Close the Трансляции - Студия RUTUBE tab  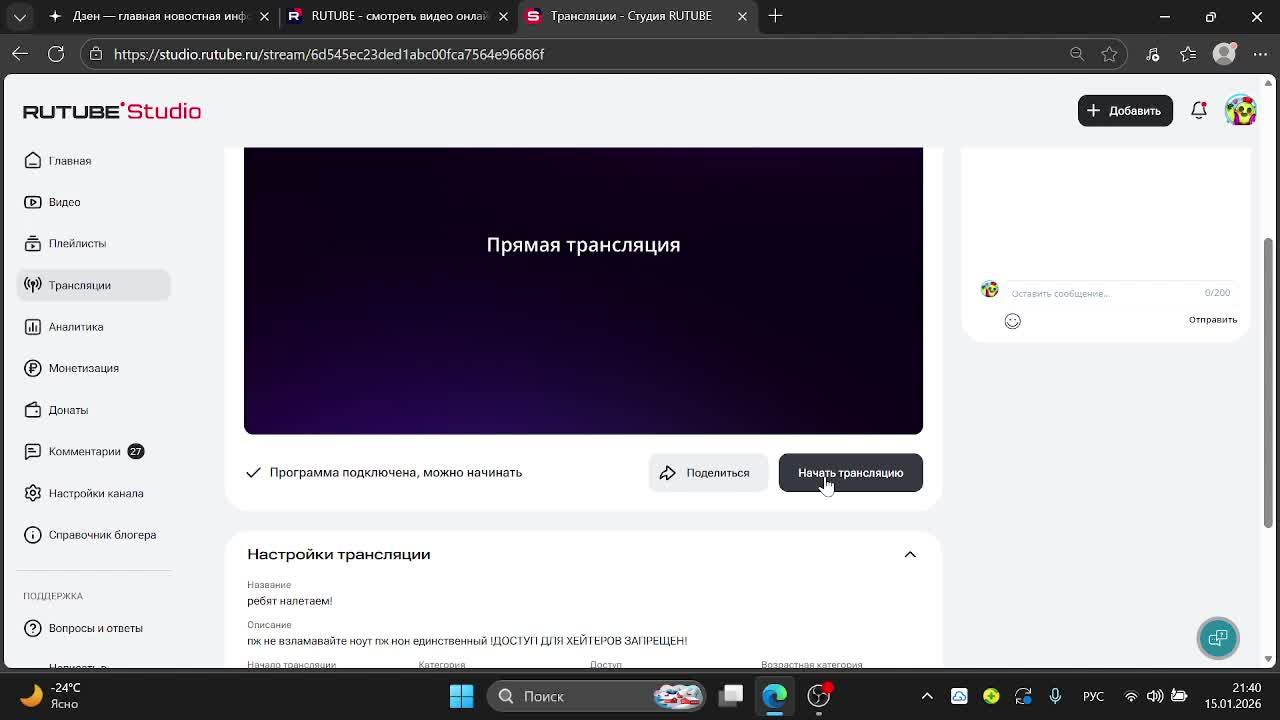click(x=742, y=16)
